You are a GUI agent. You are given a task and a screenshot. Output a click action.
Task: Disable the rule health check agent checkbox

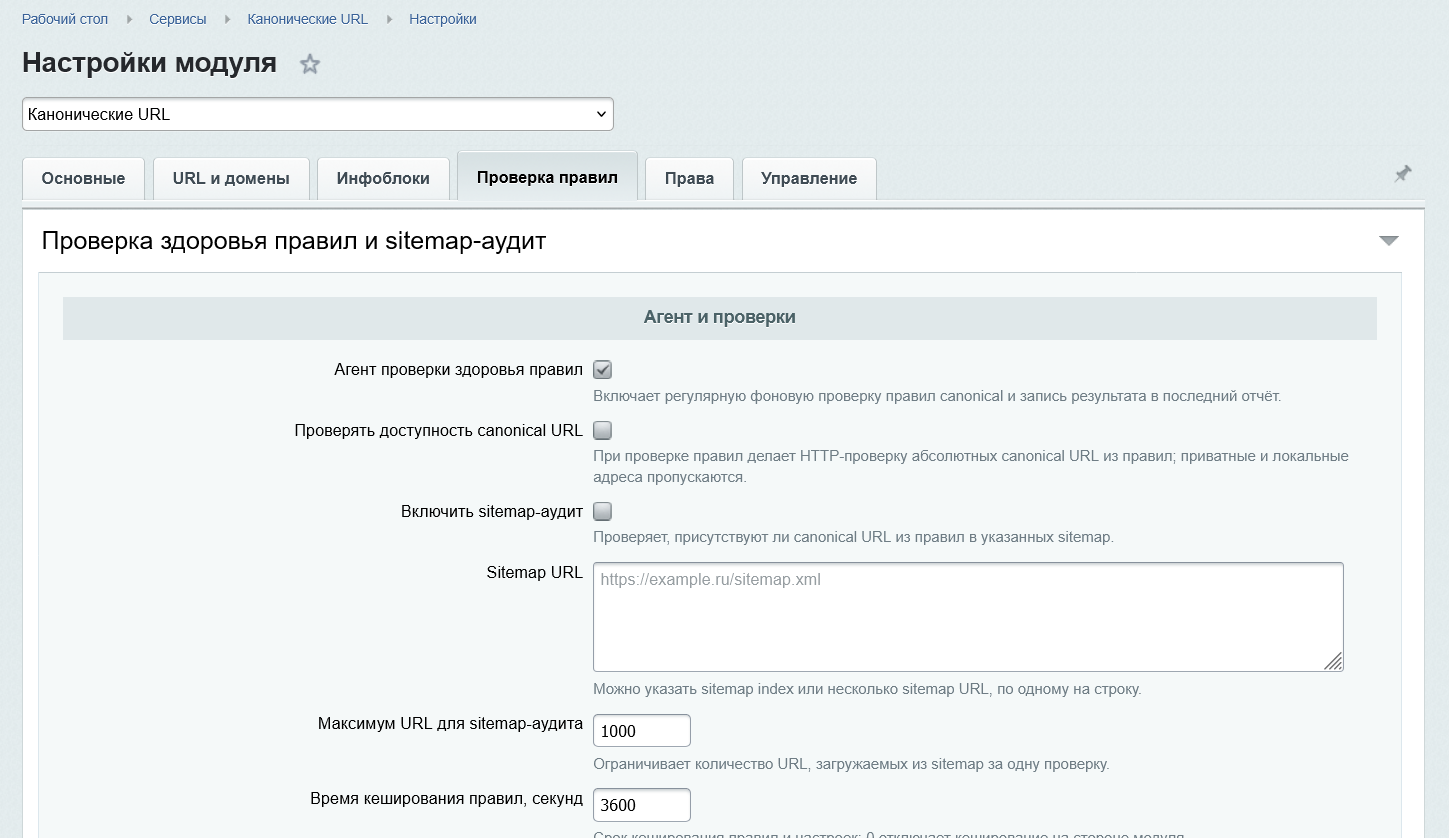click(x=602, y=370)
